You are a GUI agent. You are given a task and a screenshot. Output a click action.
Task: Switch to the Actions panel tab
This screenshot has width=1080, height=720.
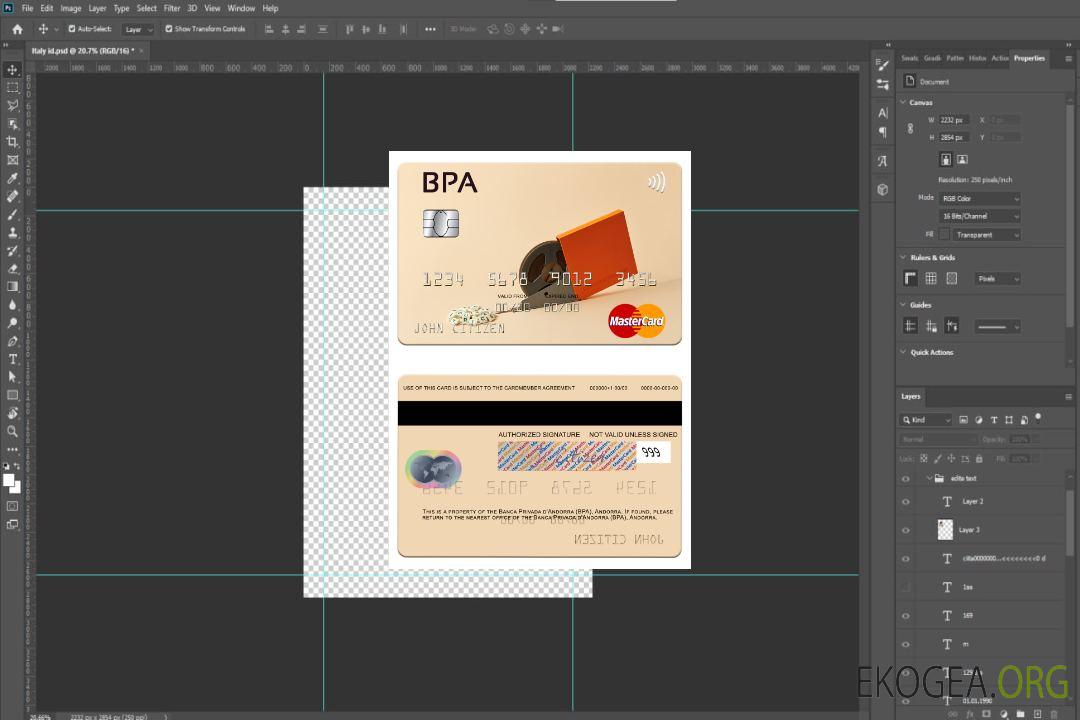click(999, 59)
